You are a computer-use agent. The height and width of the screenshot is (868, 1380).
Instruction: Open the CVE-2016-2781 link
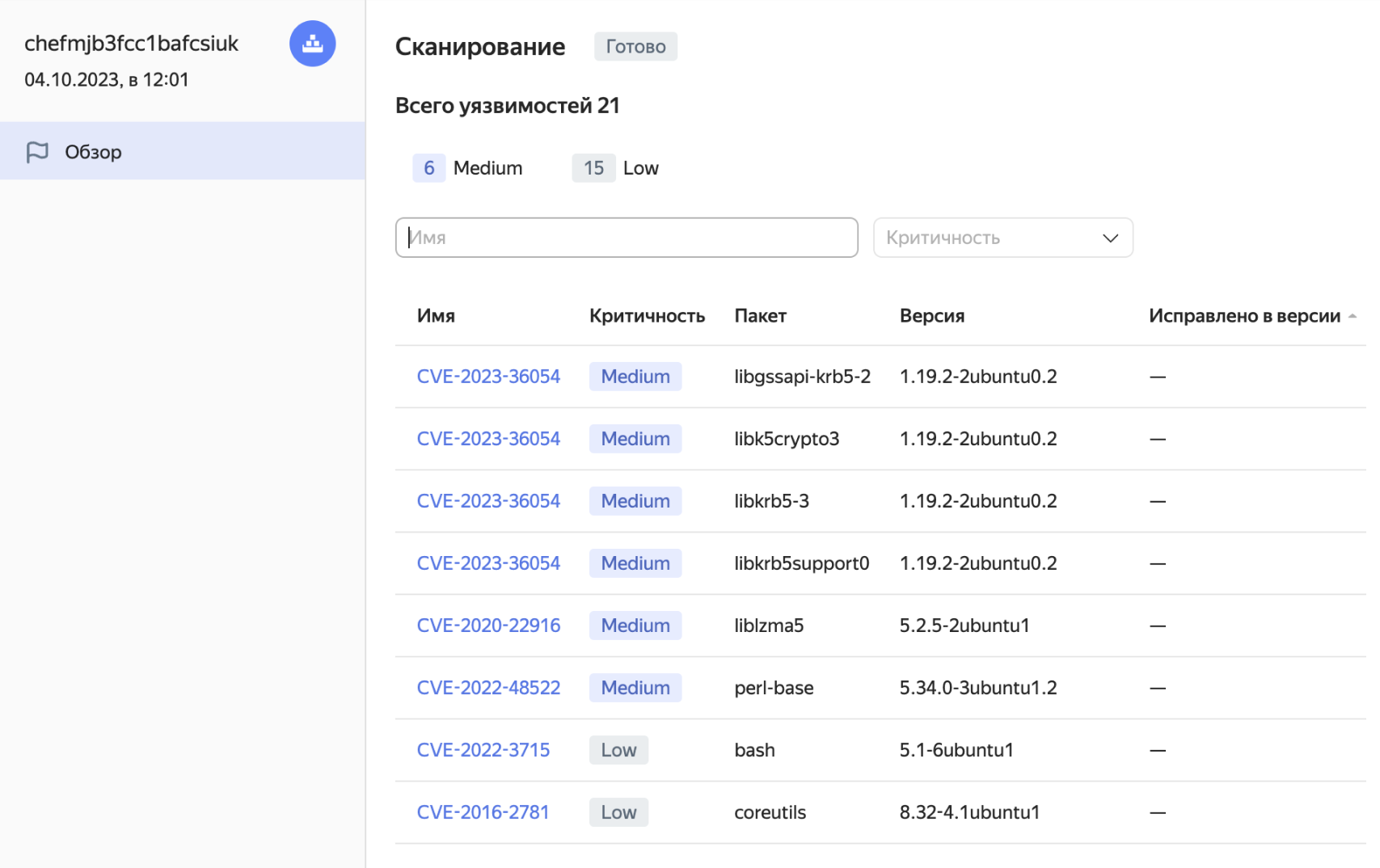pyautogui.click(x=483, y=812)
